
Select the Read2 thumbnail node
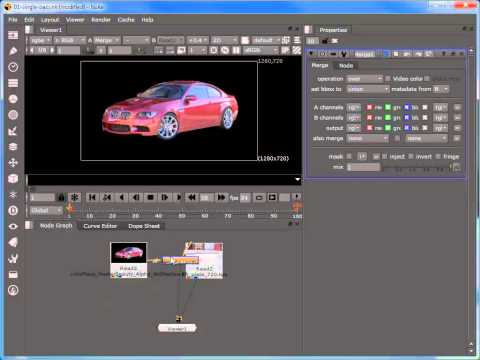[x=204, y=260]
